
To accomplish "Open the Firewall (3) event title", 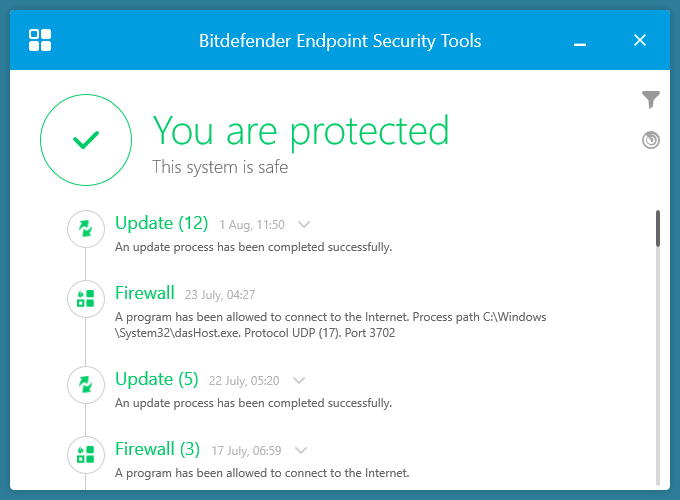I will point(158,448).
